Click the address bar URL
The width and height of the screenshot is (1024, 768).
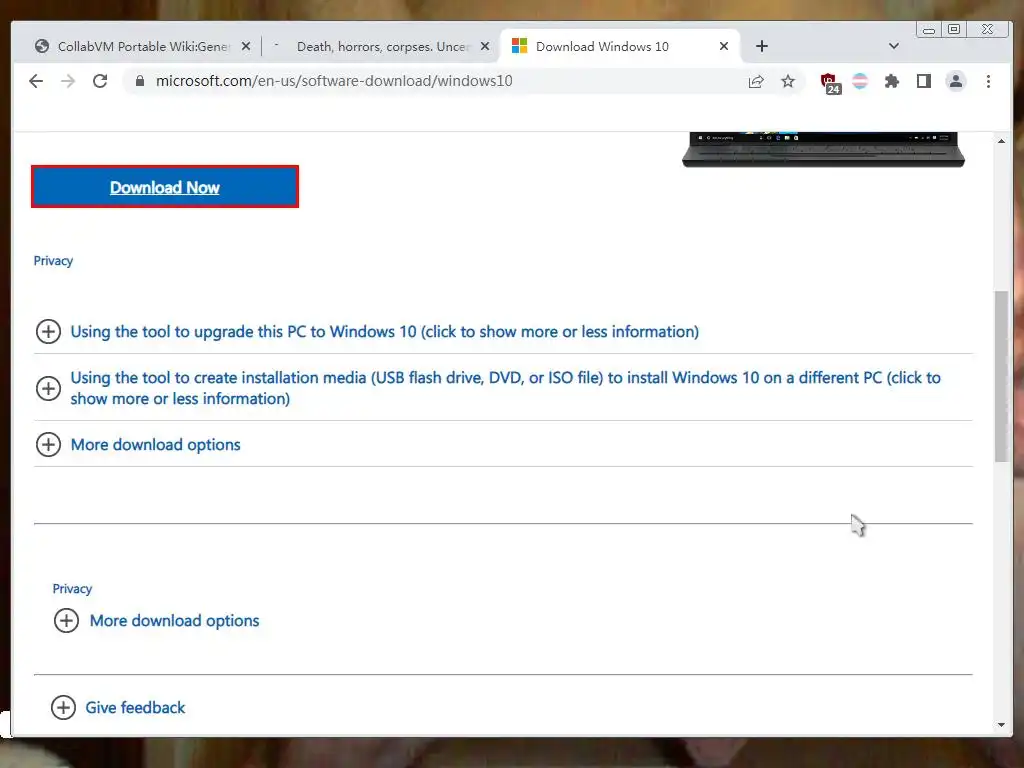click(334, 81)
